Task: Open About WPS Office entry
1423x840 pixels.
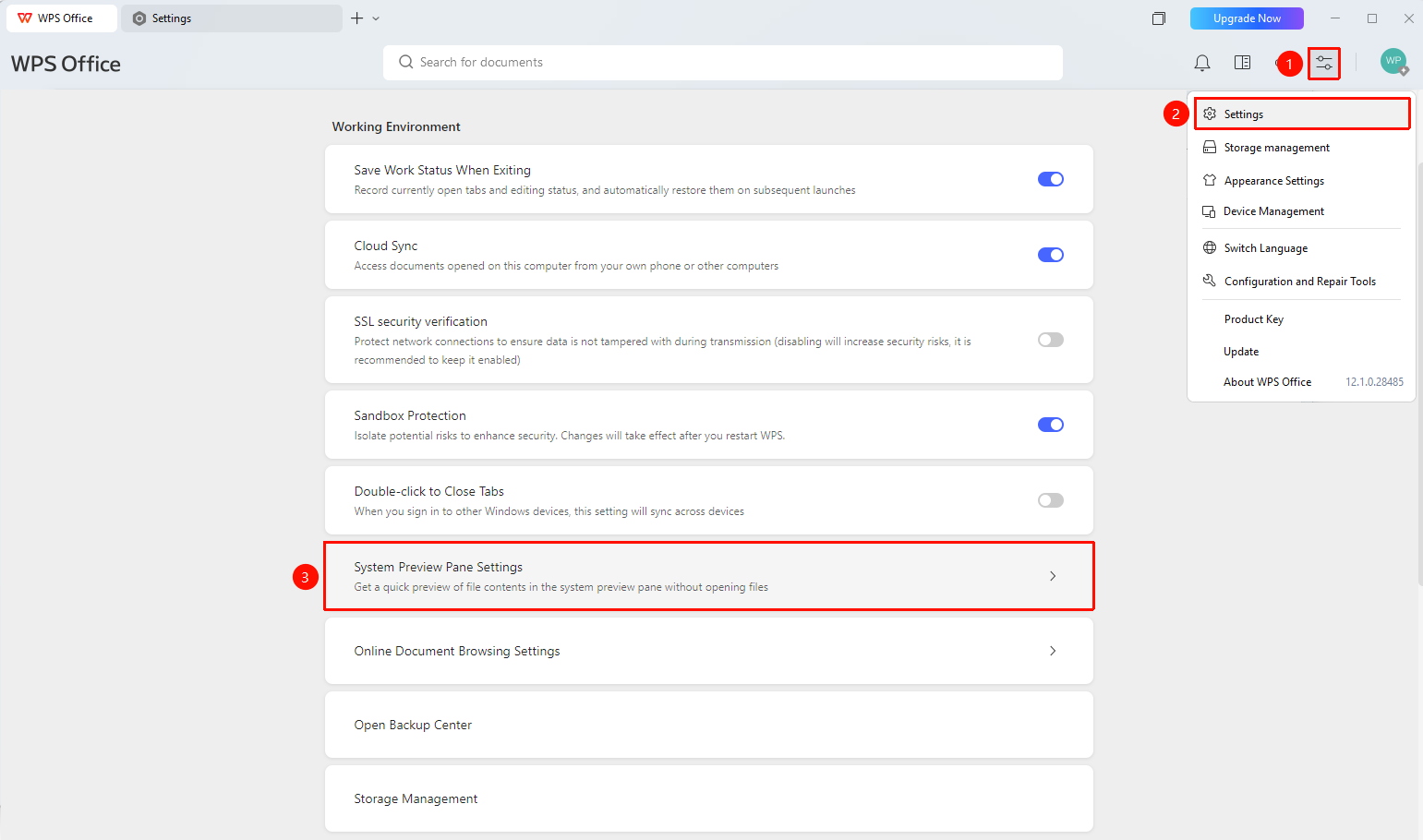Action: click(x=1267, y=382)
